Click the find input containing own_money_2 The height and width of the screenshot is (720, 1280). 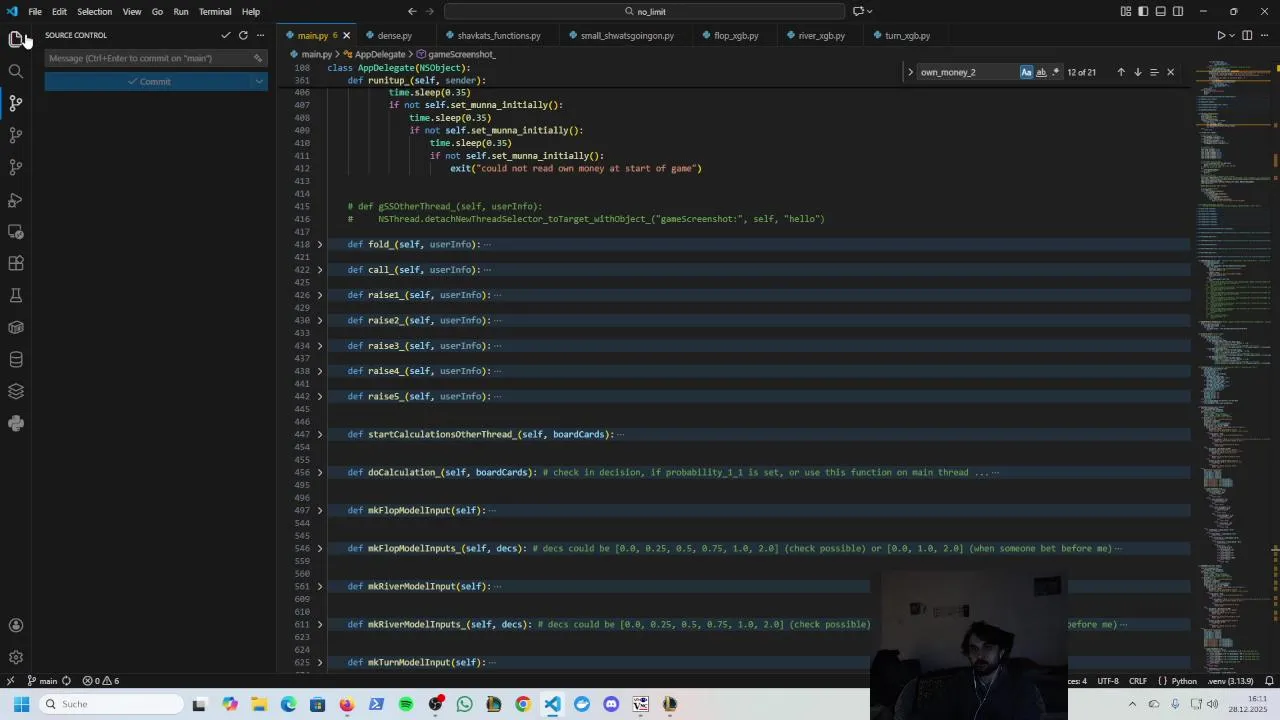click(967, 72)
